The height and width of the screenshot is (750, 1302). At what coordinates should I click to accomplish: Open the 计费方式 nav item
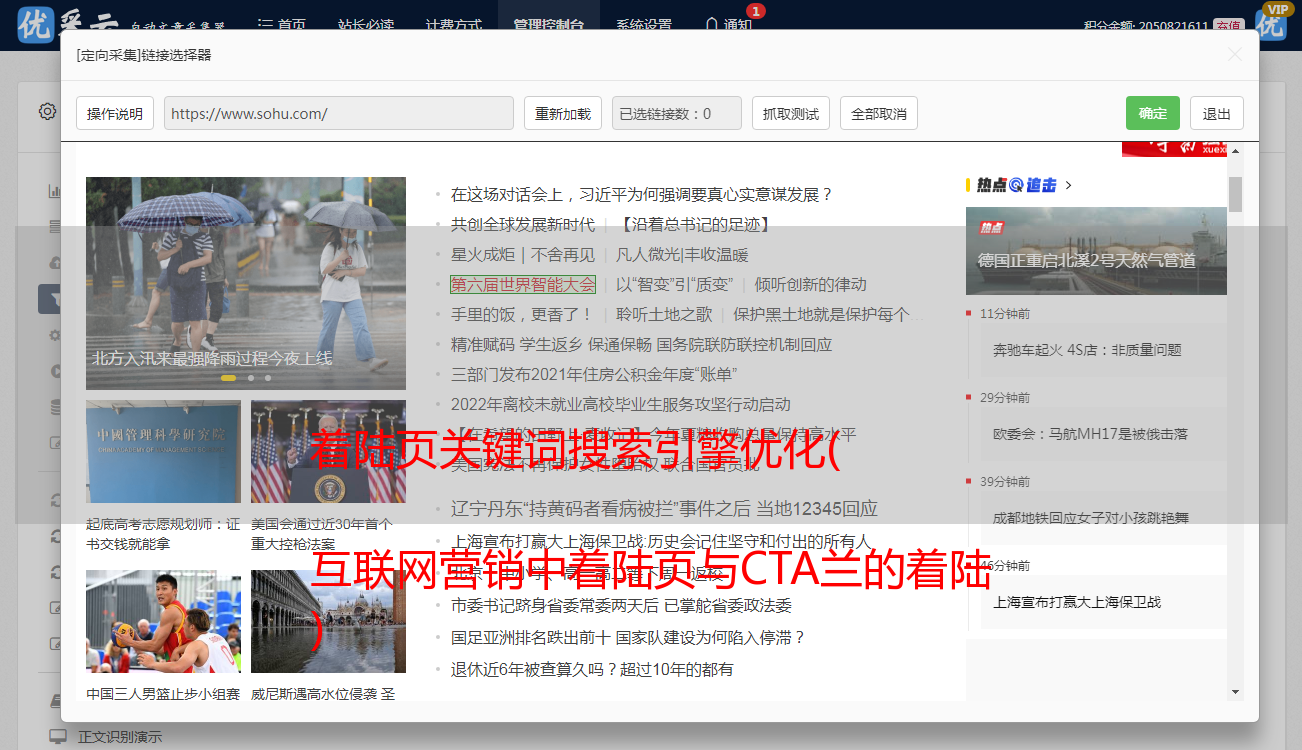453,24
